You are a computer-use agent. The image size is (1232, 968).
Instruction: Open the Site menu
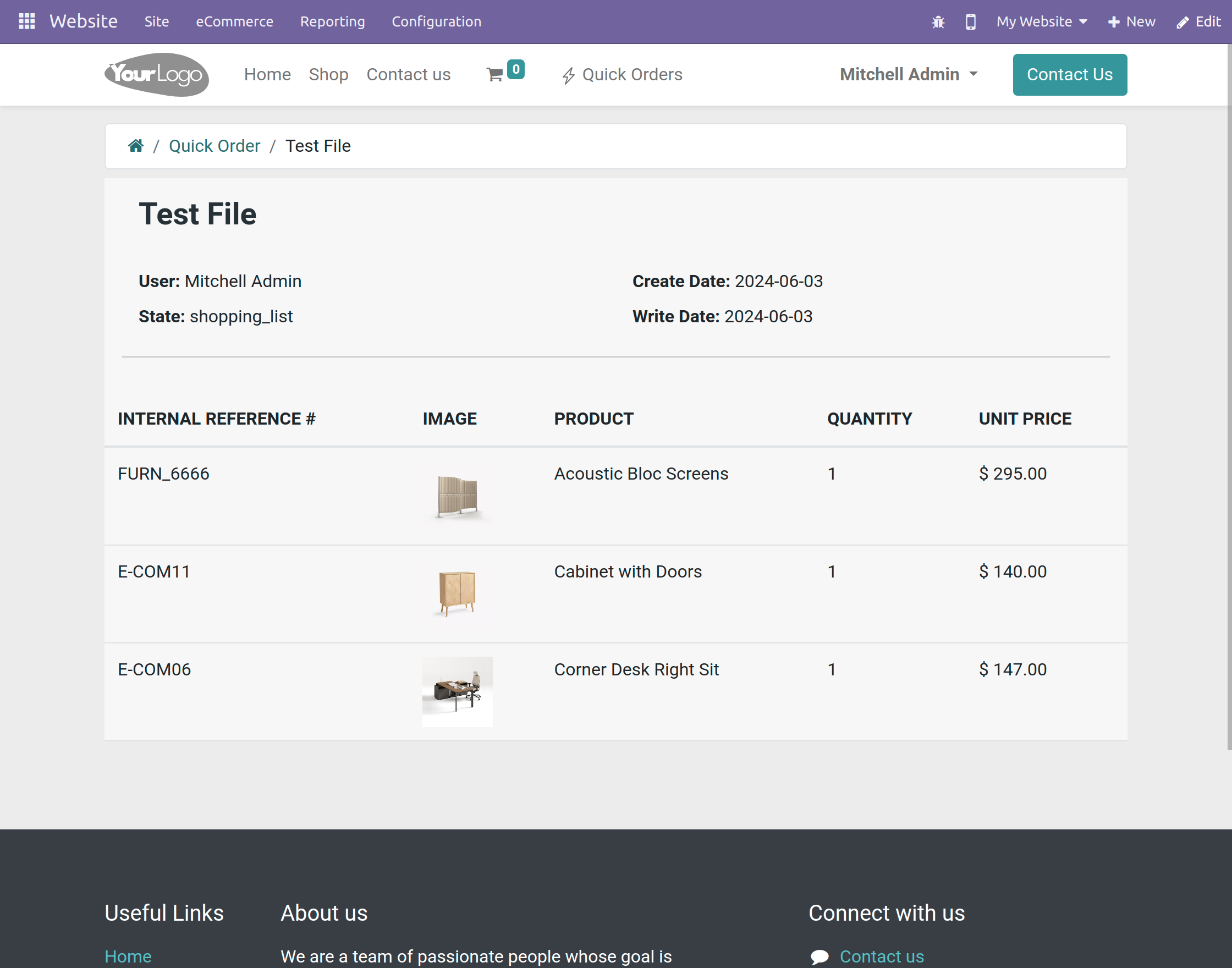tap(156, 21)
